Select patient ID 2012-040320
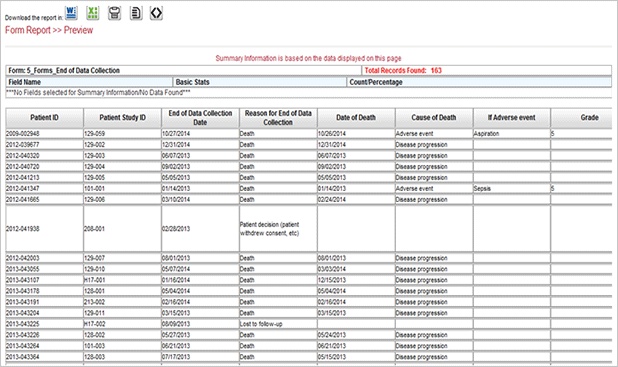This screenshot has width=618, height=367. pyautogui.click(x=22, y=156)
